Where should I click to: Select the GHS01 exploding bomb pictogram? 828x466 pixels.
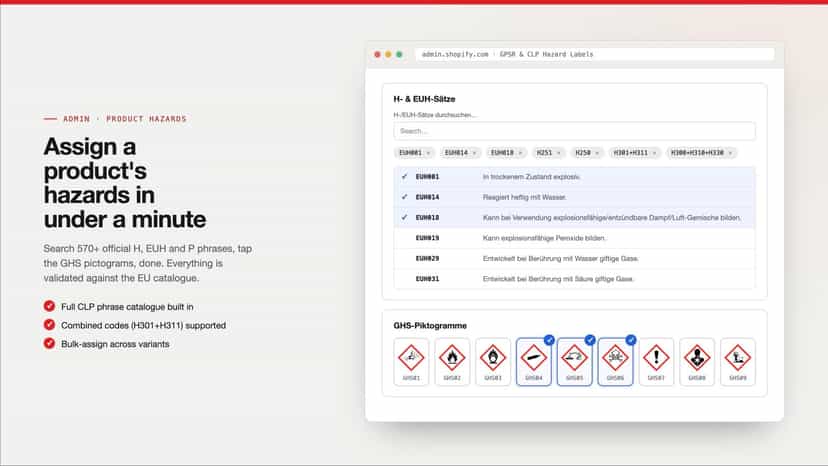click(x=411, y=362)
